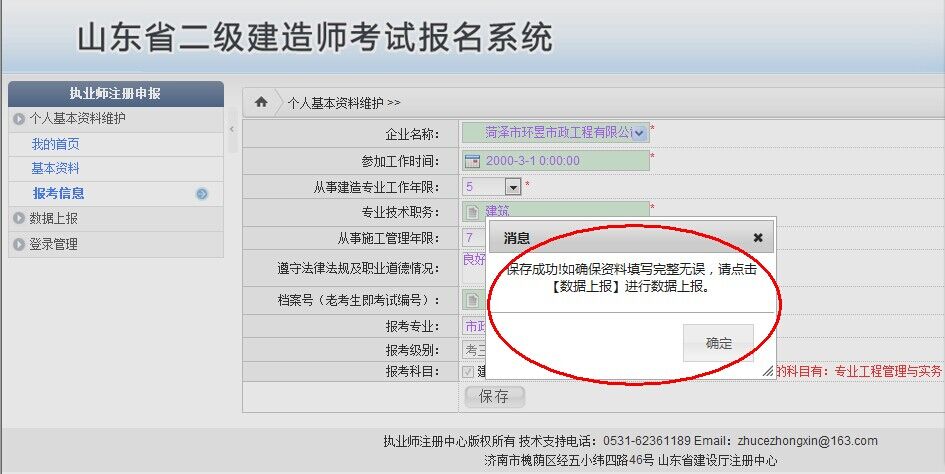Click the document icon beside 专业技术职务
Image resolution: width=945 pixels, height=474 pixels.
(473, 211)
